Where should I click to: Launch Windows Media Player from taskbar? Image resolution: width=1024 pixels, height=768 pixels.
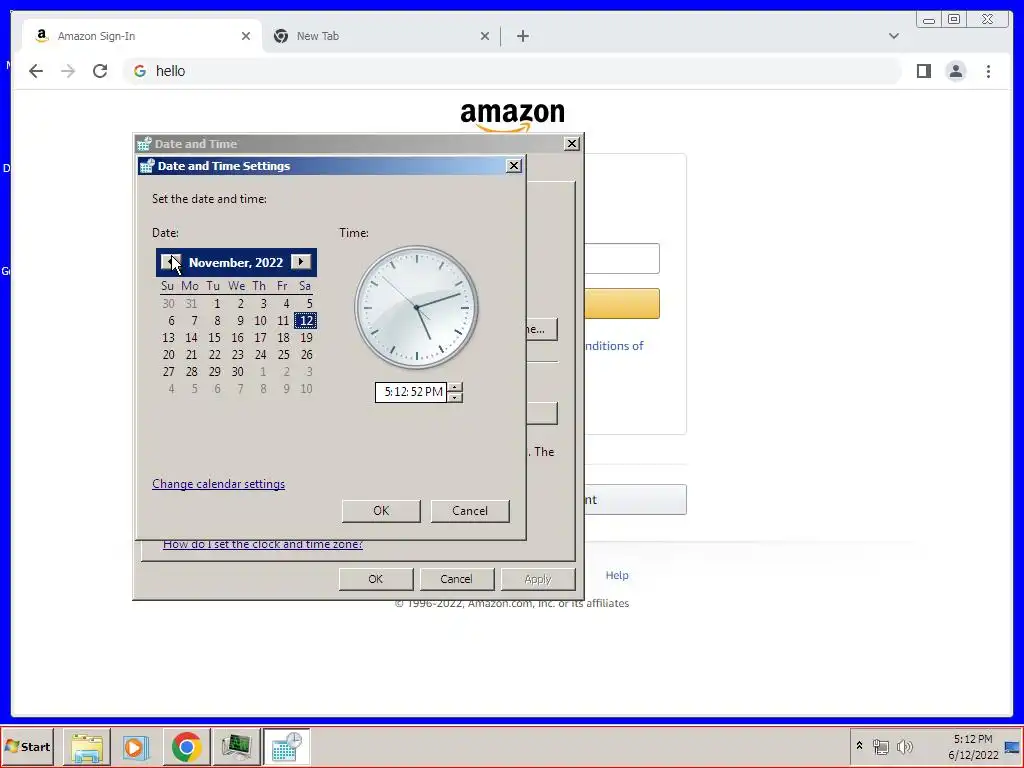[136, 747]
